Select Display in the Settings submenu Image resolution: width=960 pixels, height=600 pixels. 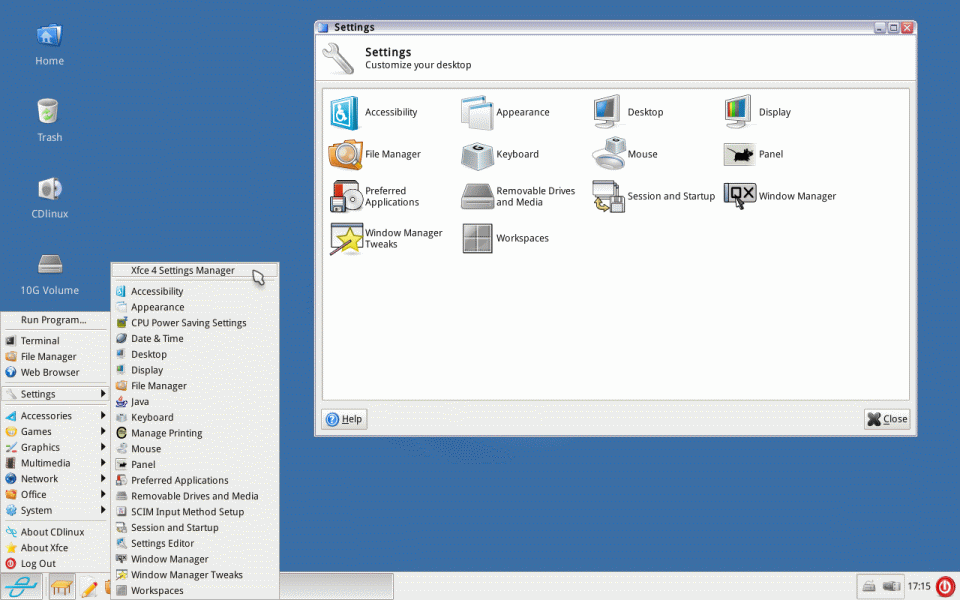click(x=195, y=371)
